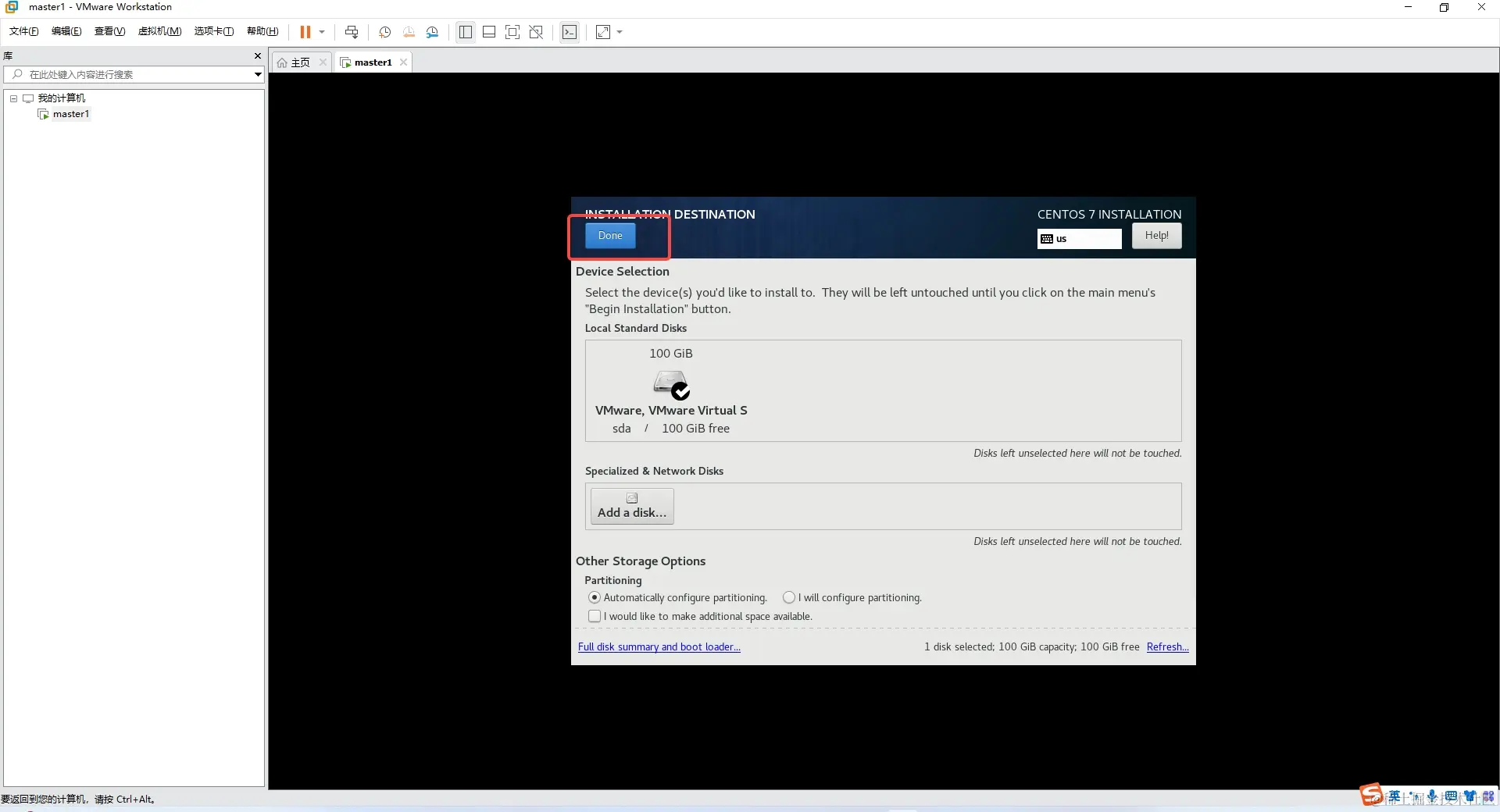
Task: Check make additional space available checkbox
Action: pyautogui.click(x=595, y=616)
